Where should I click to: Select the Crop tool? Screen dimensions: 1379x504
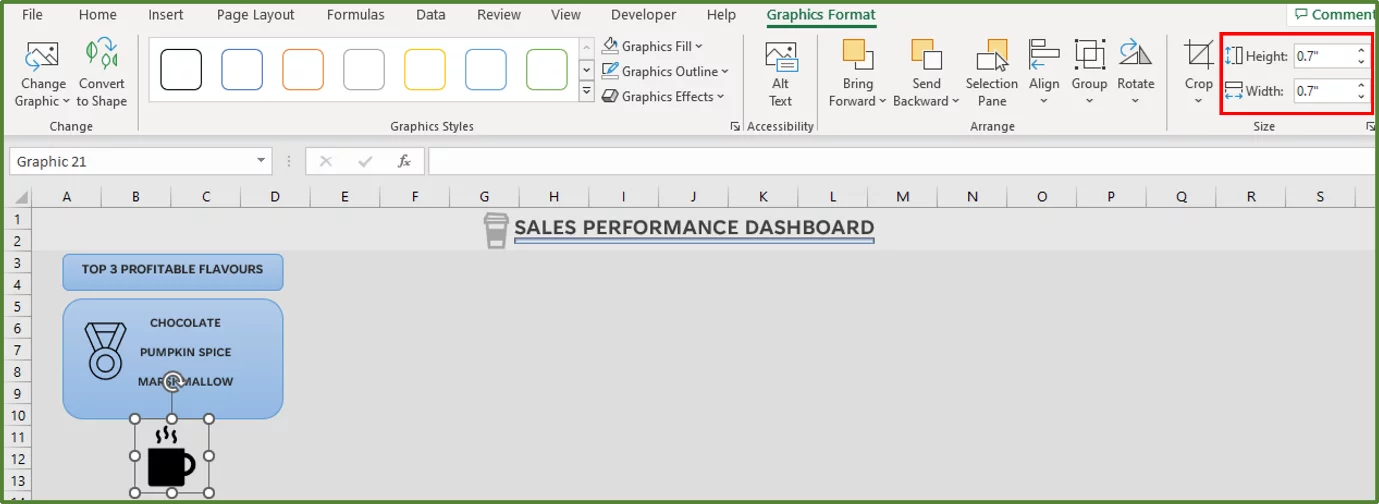coord(1198,54)
